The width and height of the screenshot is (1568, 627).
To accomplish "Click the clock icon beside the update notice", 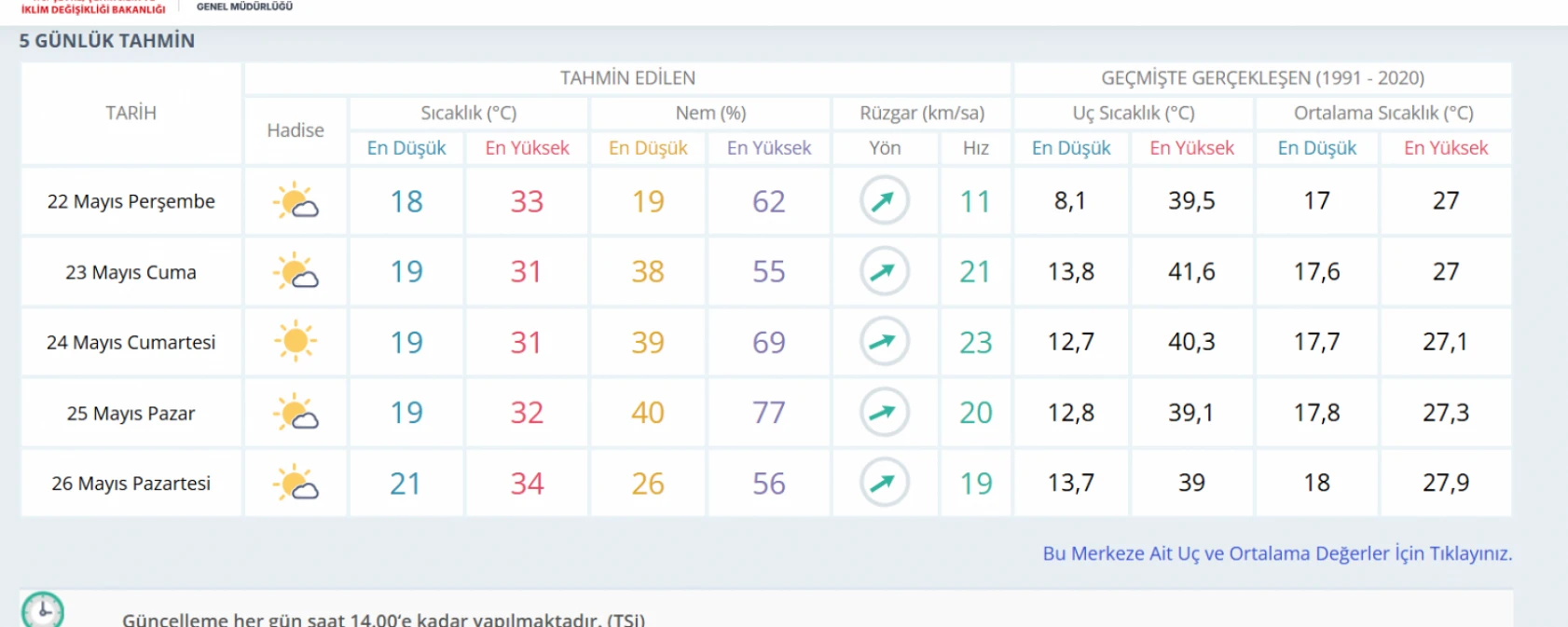I will click(x=43, y=611).
